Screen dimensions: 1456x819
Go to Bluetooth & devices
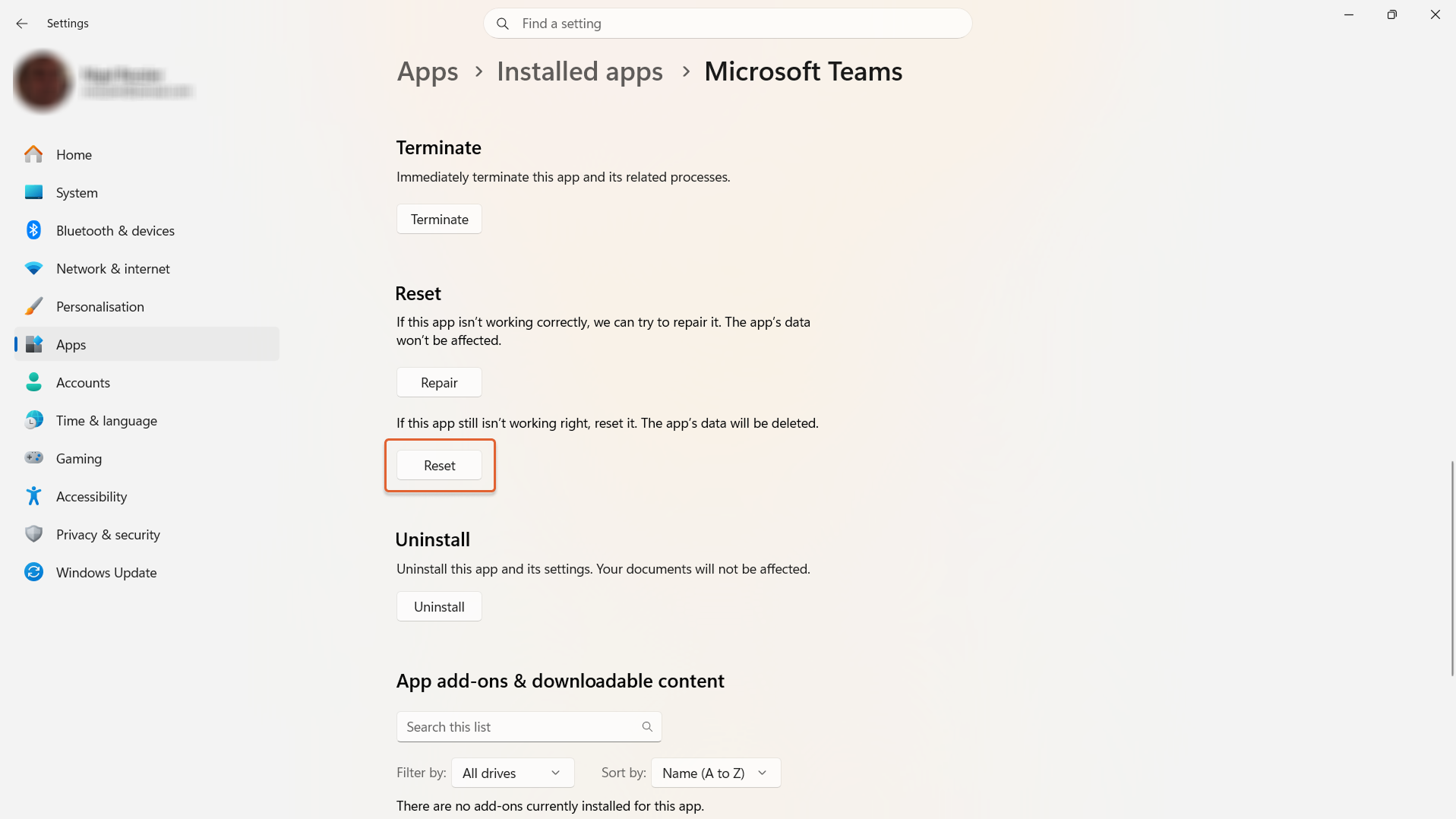(x=147, y=230)
